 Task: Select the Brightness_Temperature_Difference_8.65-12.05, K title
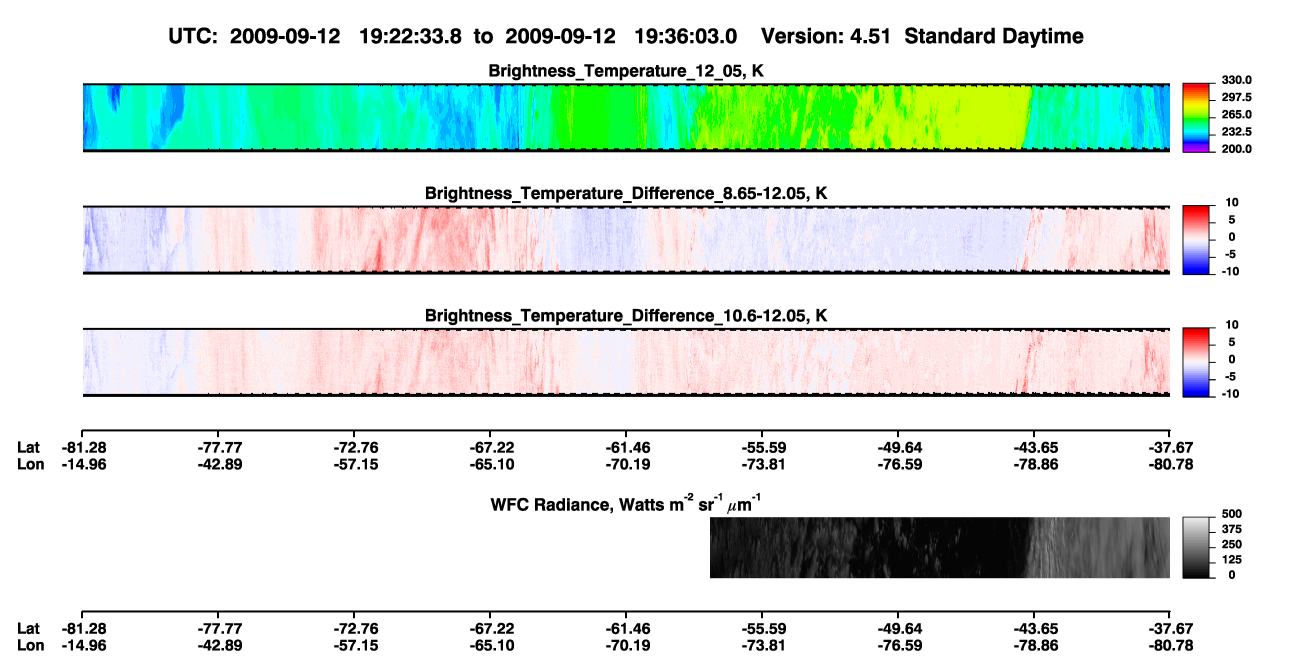pyautogui.click(x=626, y=192)
